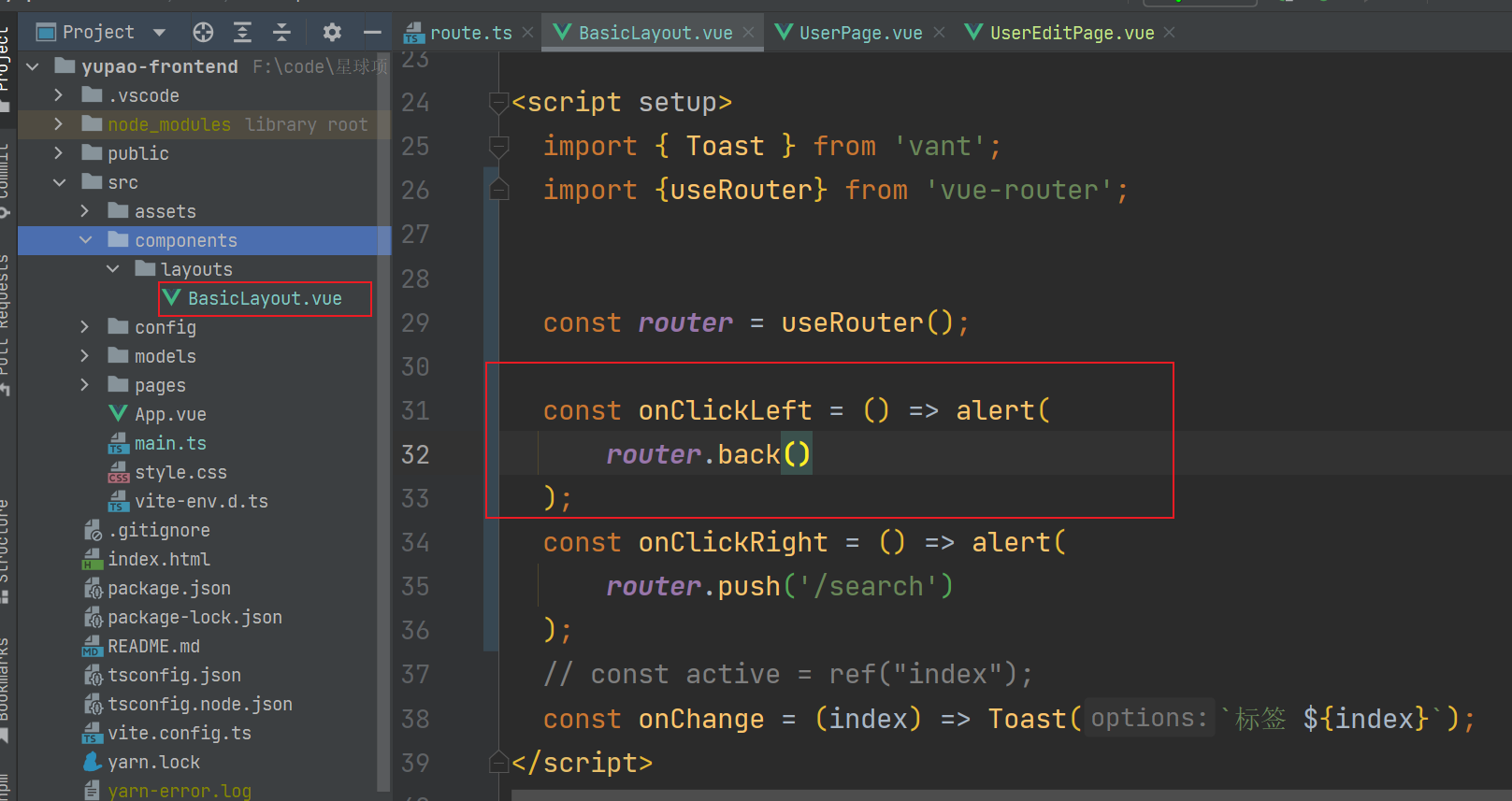Open Project panel settings gear

click(332, 33)
